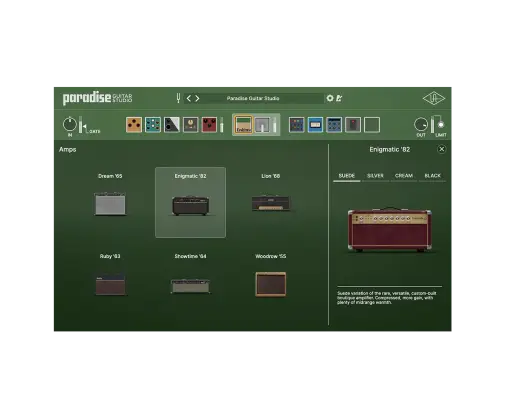
Task: Click the empty effect slot
Action: pyautogui.click(x=372, y=125)
